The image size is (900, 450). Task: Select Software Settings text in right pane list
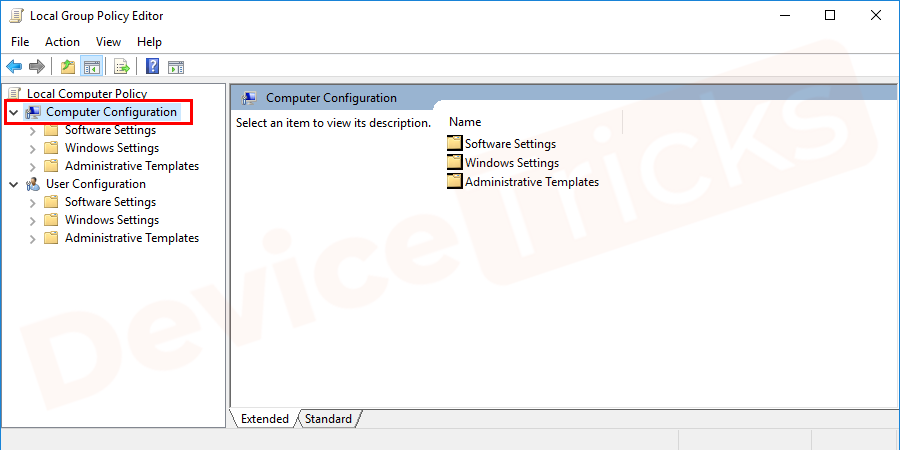click(x=510, y=143)
